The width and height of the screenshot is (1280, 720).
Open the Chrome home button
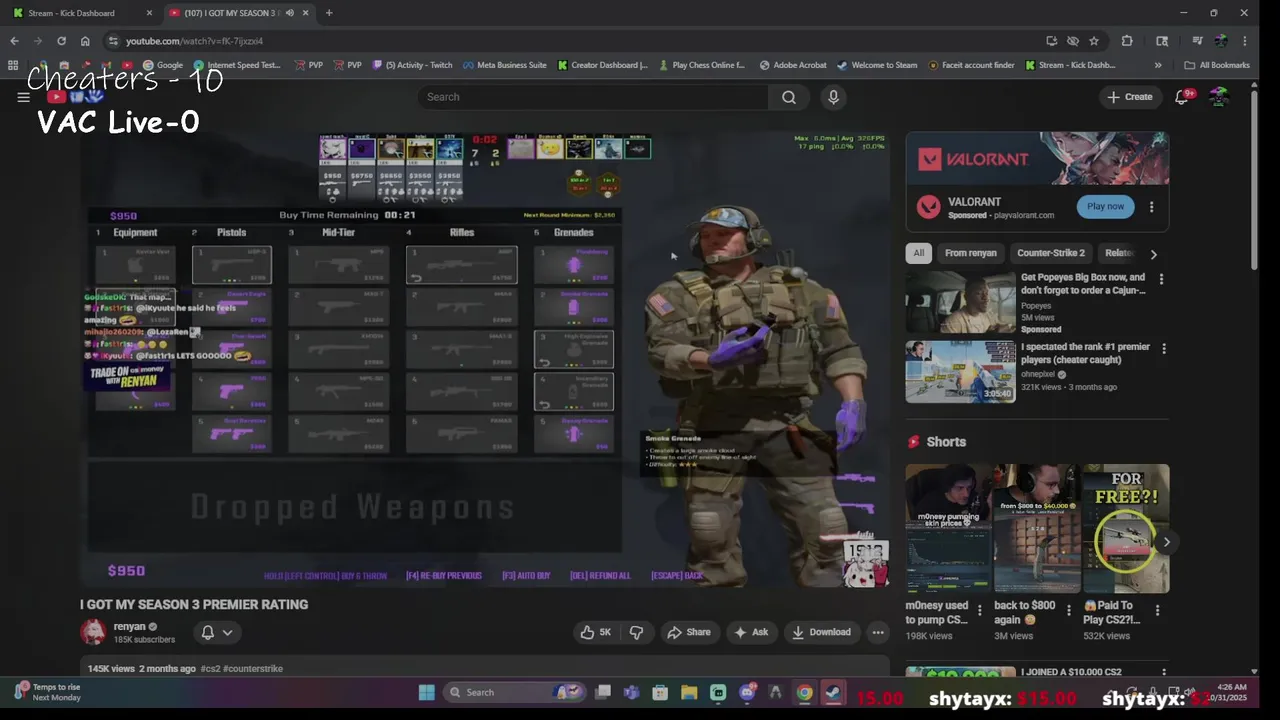tap(85, 41)
